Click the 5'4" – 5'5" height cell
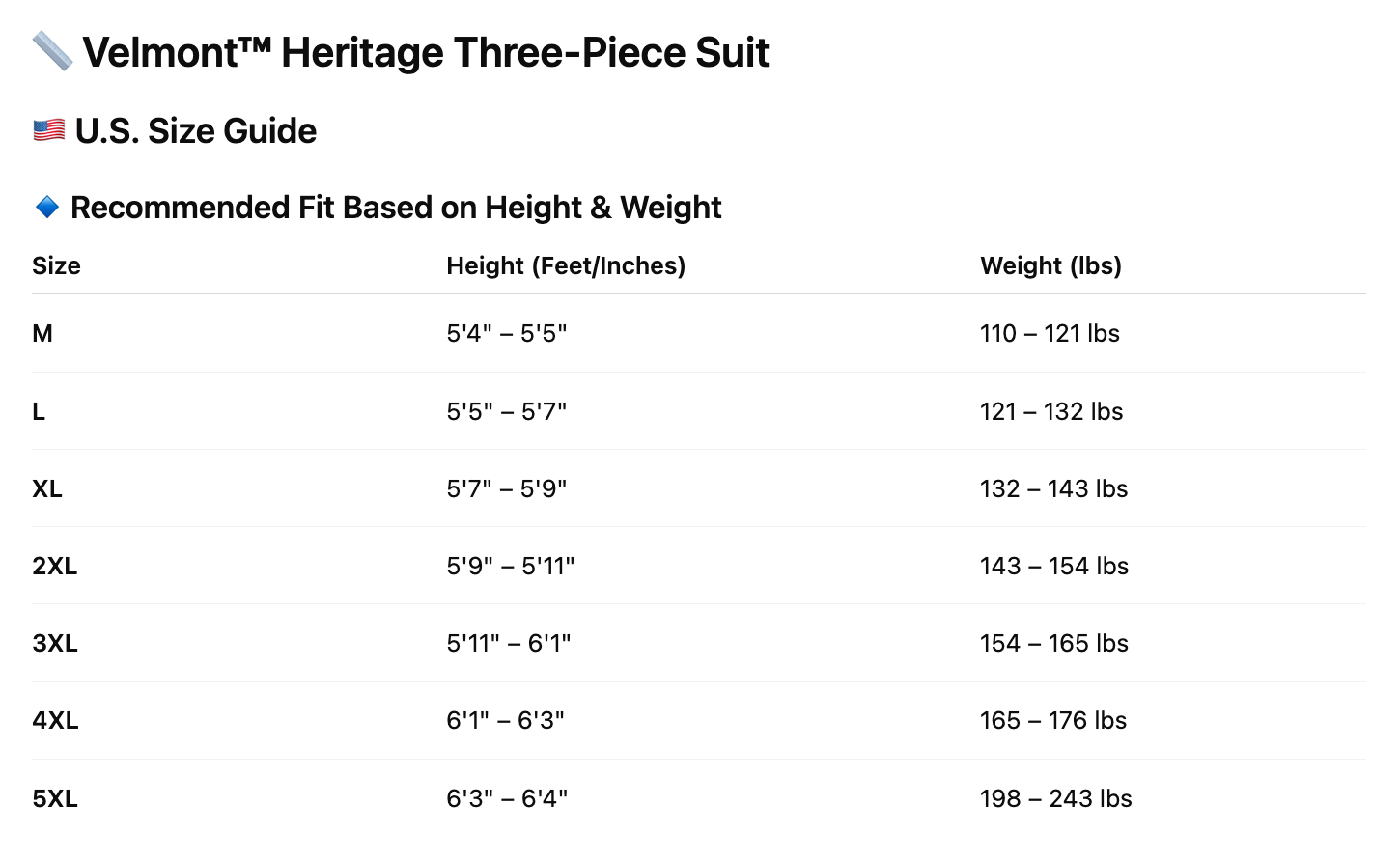Screen dimensions: 1400x863 507,334
